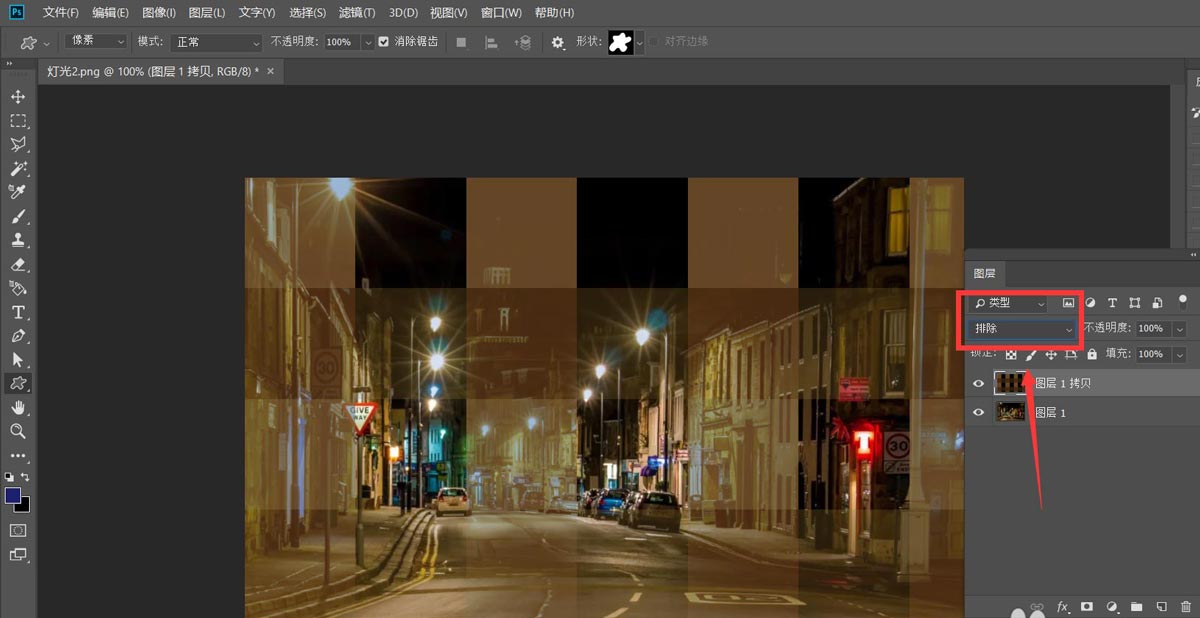Open the 滤镜 menu
The height and width of the screenshot is (618, 1200).
pyautogui.click(x=357, y=13)
